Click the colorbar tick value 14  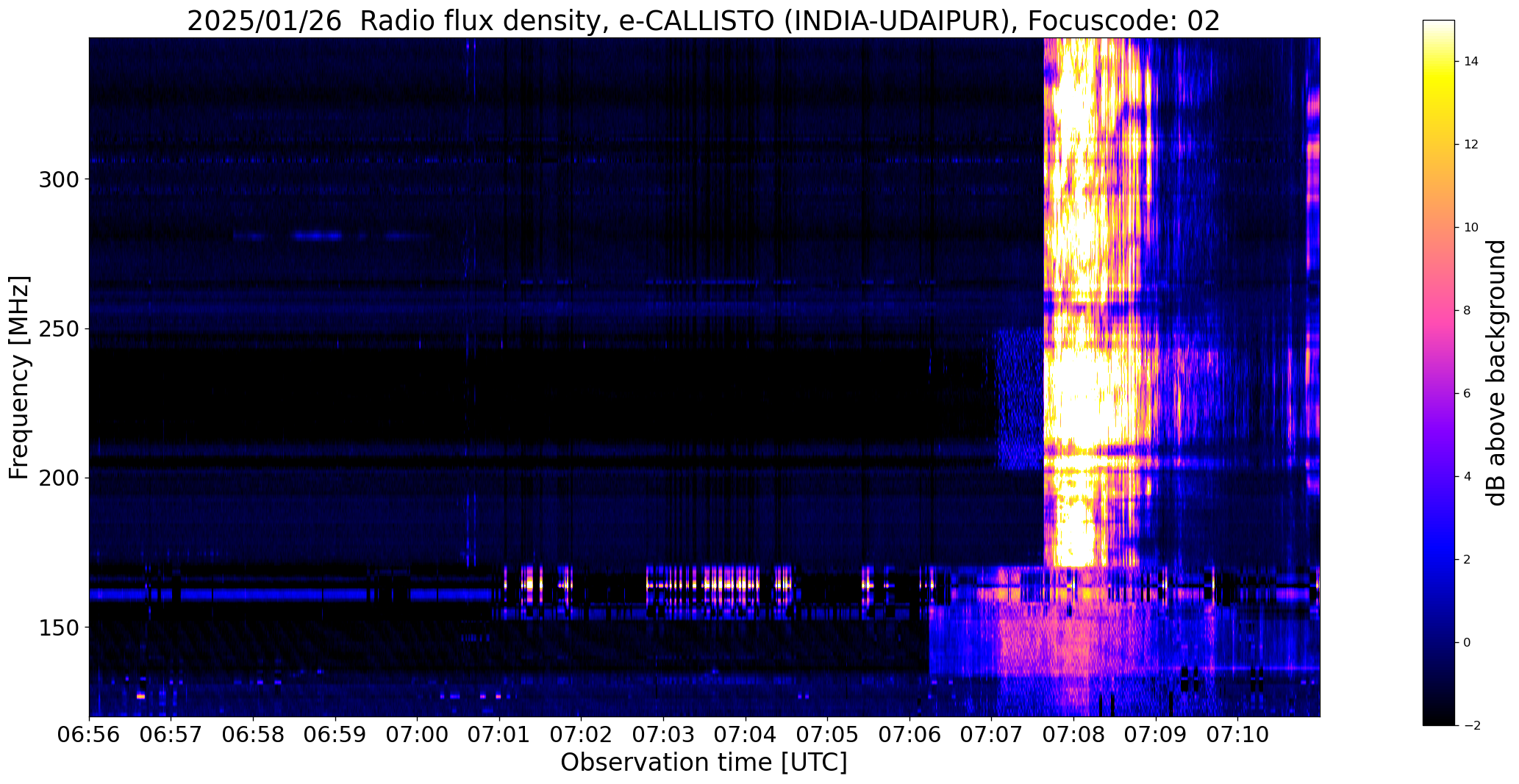[x=1471, y=62]
